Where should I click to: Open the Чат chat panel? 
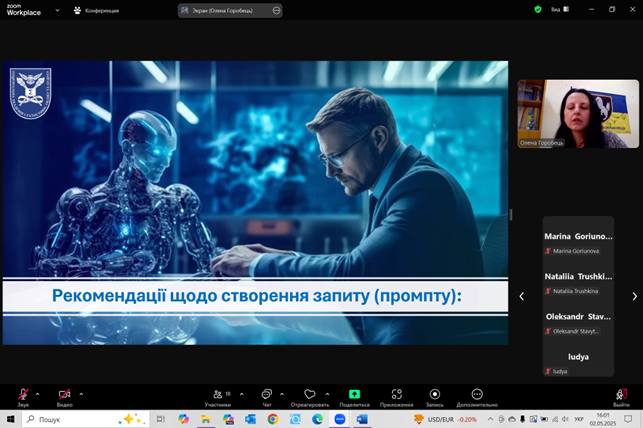pyautogui.click(x=267, y=395)
